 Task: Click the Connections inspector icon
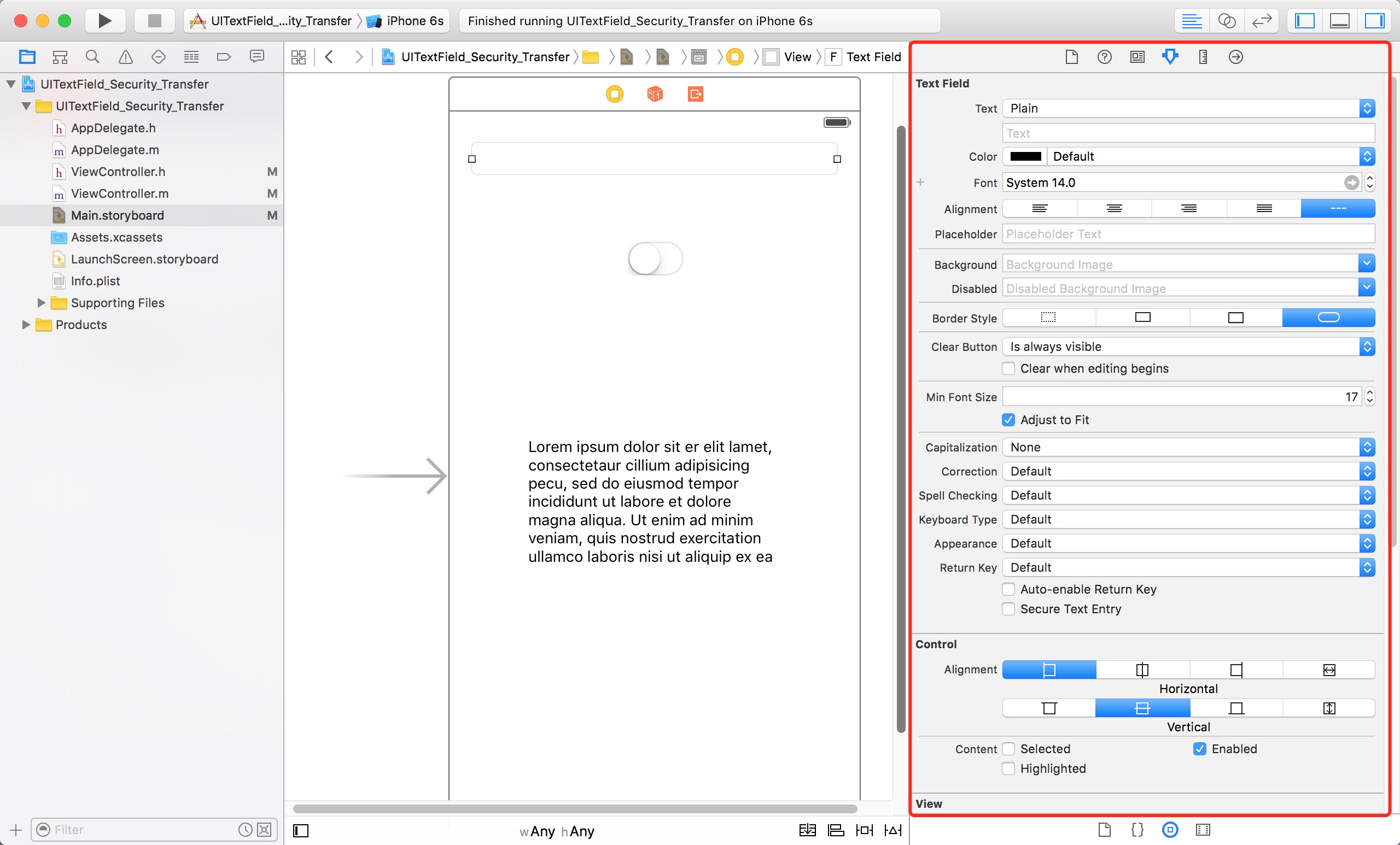pyautogui.click(x=1235, y=57)
